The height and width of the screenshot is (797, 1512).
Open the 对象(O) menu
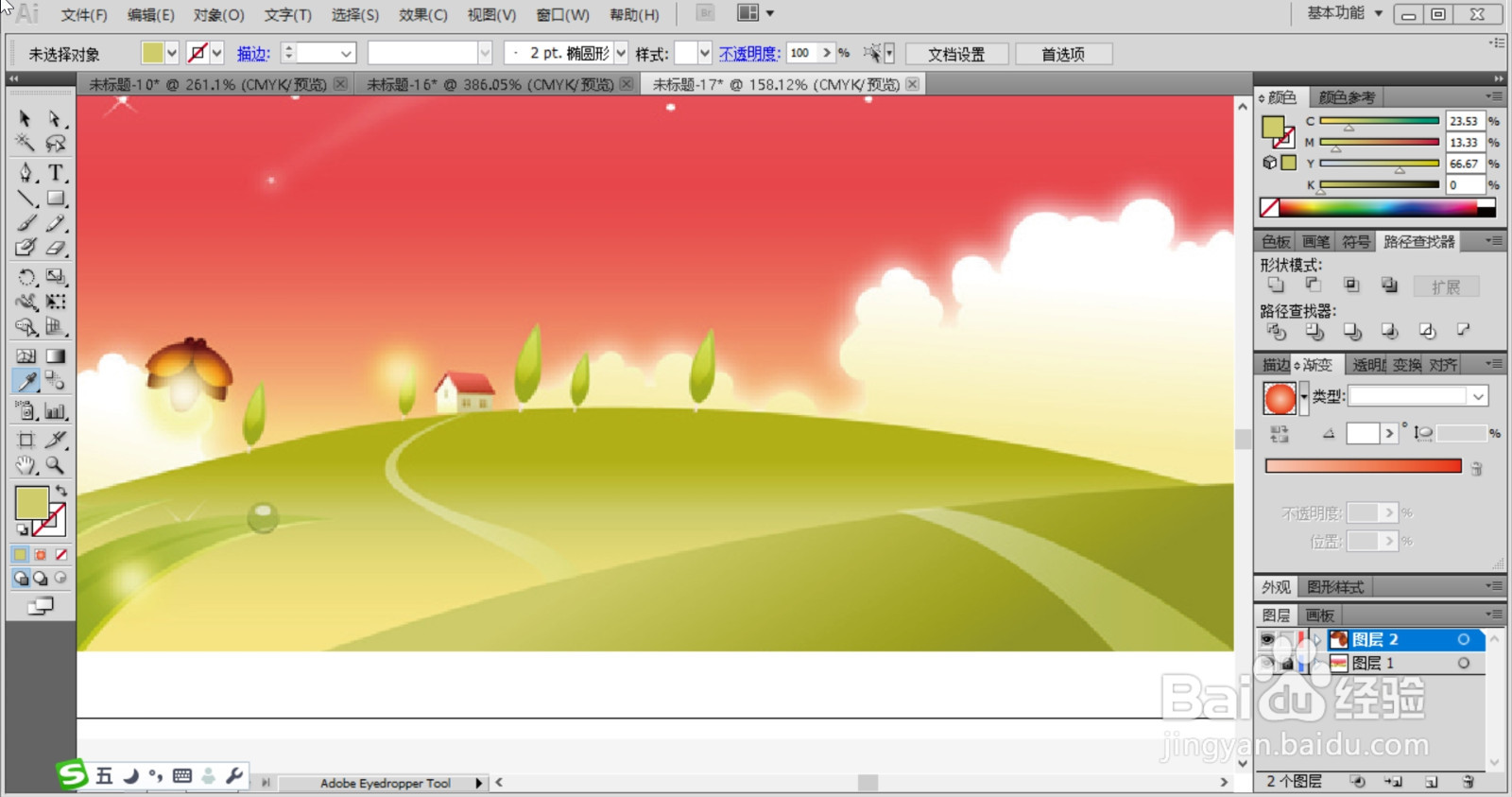219,15
